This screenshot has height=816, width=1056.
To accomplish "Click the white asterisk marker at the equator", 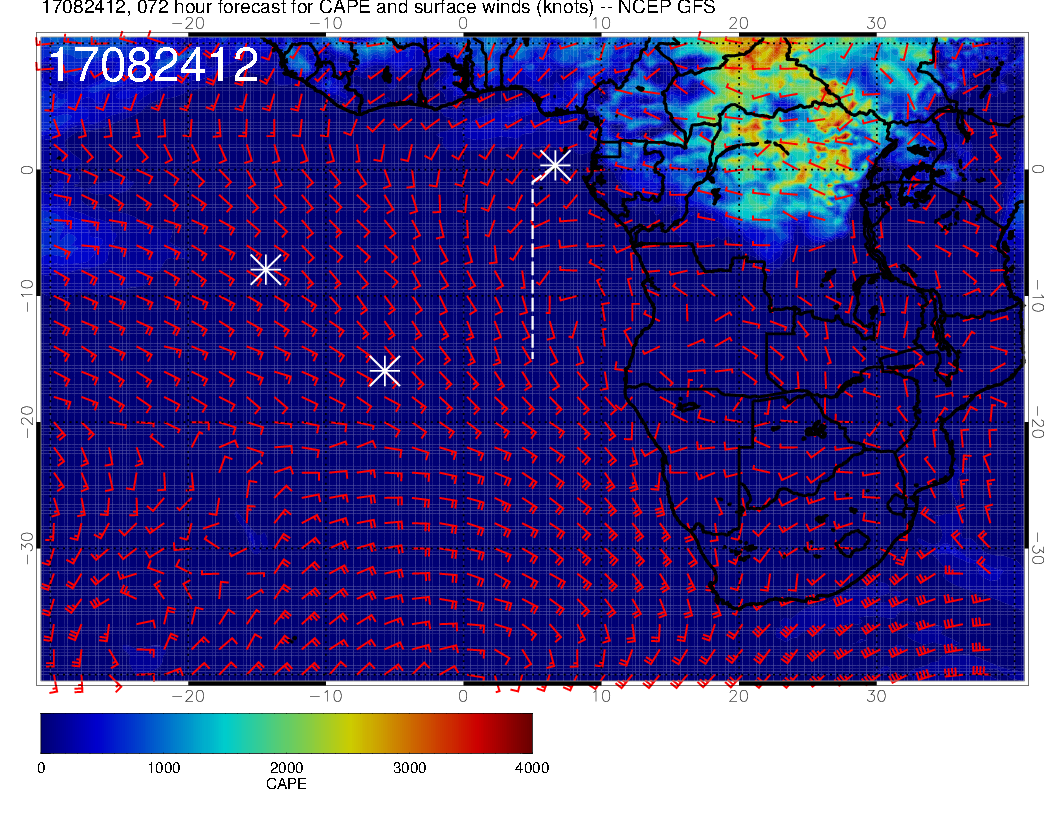I will coord(556,165).
